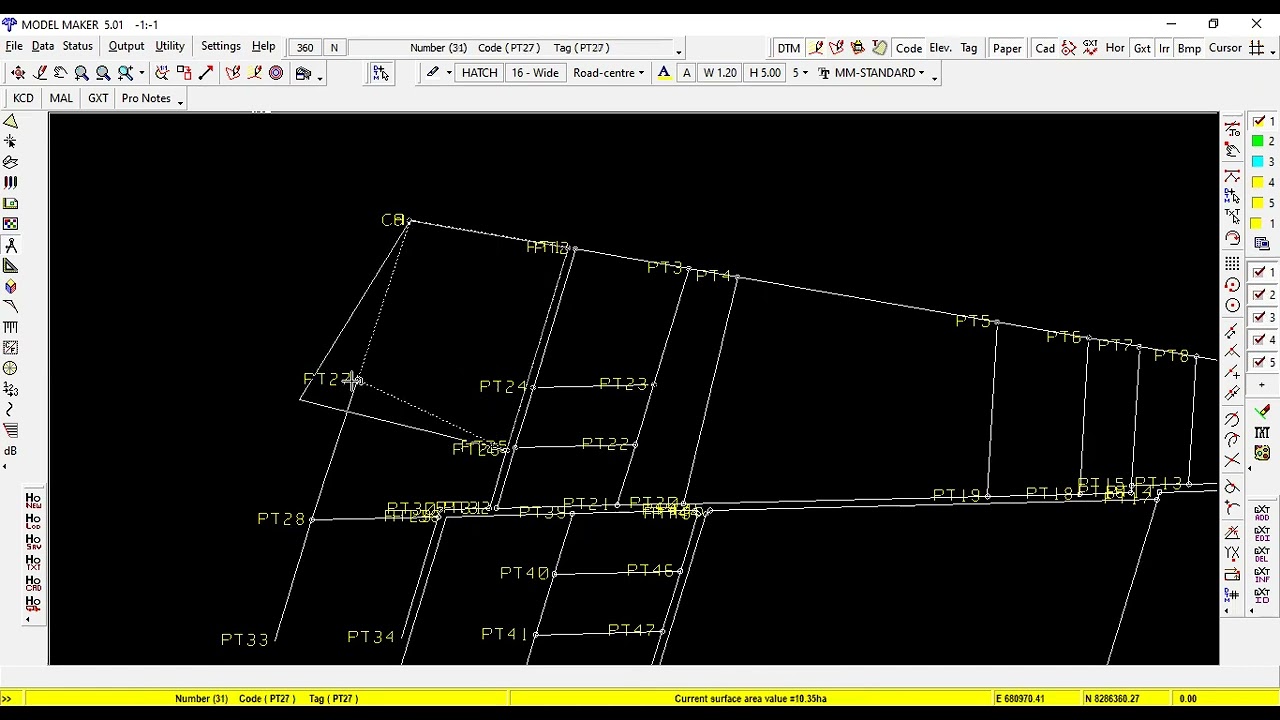Image resolution: width=1280 pixels, height=720 pixels.
Task: Click the dotted grid icon in right toolbar
Action: click(x=1232, y=264)
